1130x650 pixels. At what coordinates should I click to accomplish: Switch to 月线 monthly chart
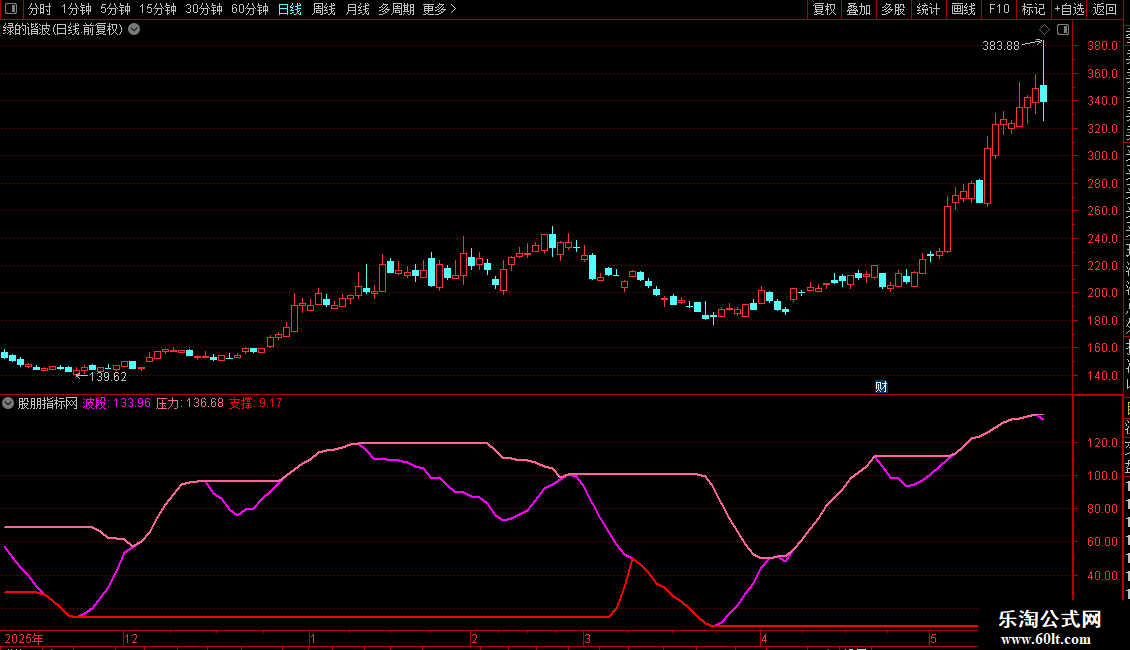357,9
